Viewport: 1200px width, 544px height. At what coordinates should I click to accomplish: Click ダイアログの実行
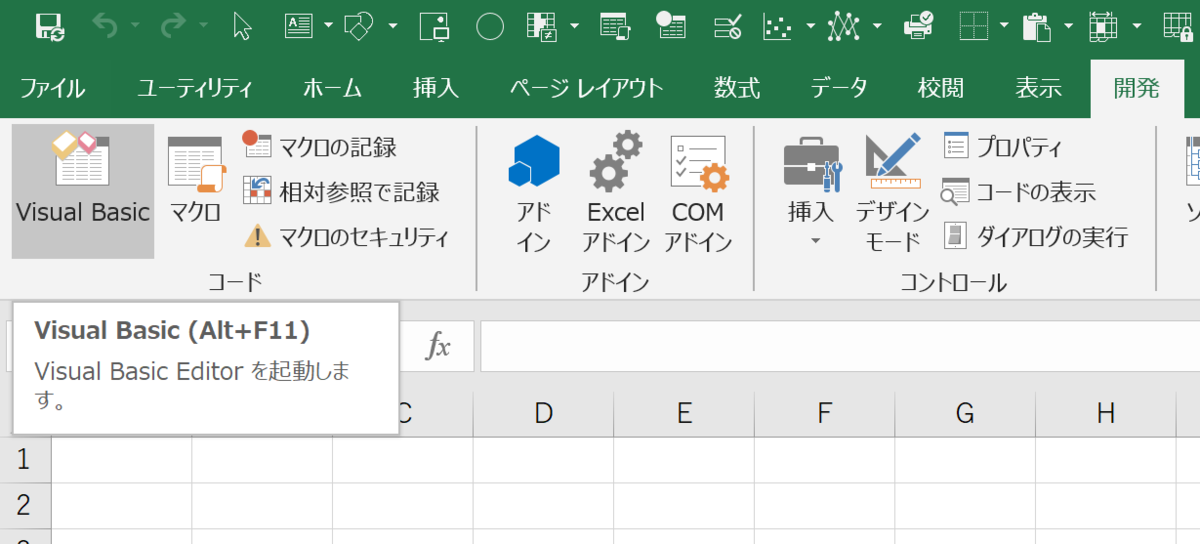click(x=1036, y=237)
